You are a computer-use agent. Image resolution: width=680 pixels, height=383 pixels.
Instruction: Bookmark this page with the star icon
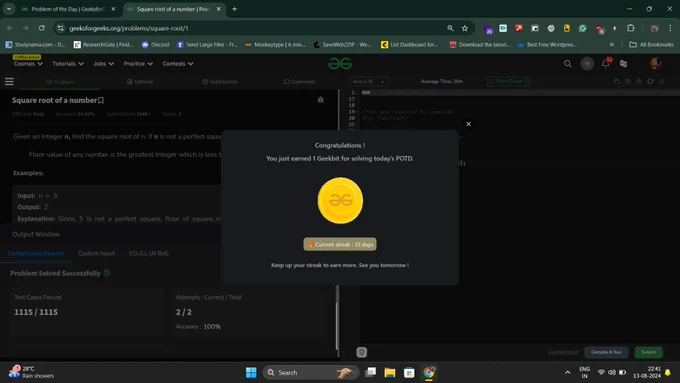[465, 28]
